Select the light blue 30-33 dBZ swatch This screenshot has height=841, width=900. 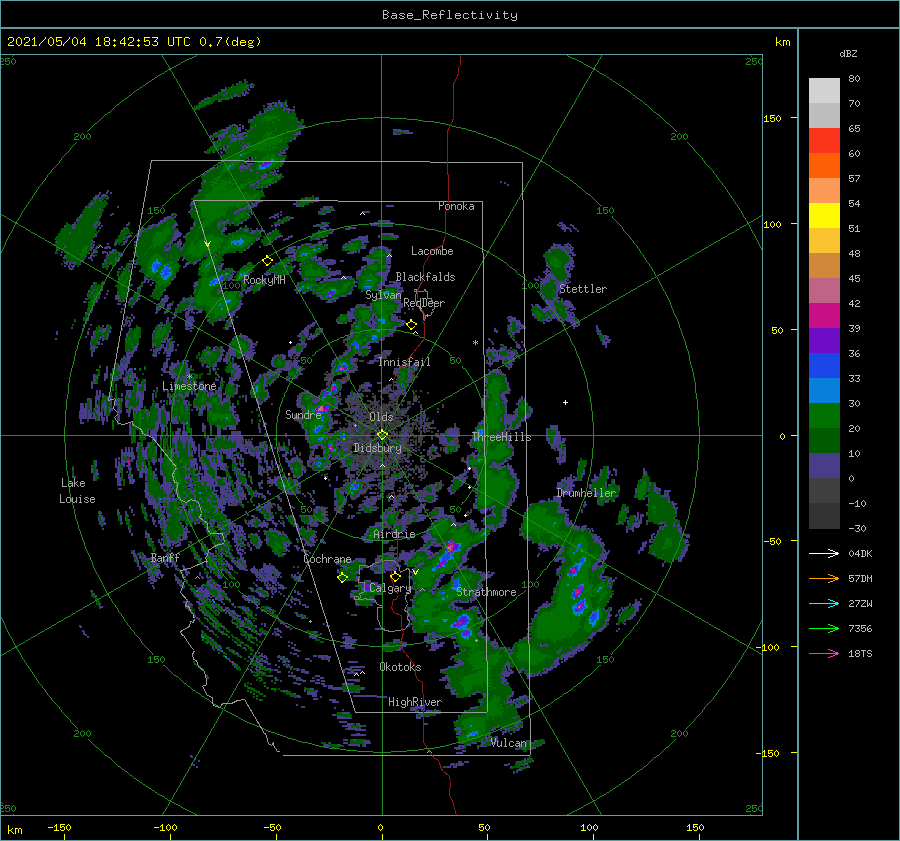tap(824, 390)
